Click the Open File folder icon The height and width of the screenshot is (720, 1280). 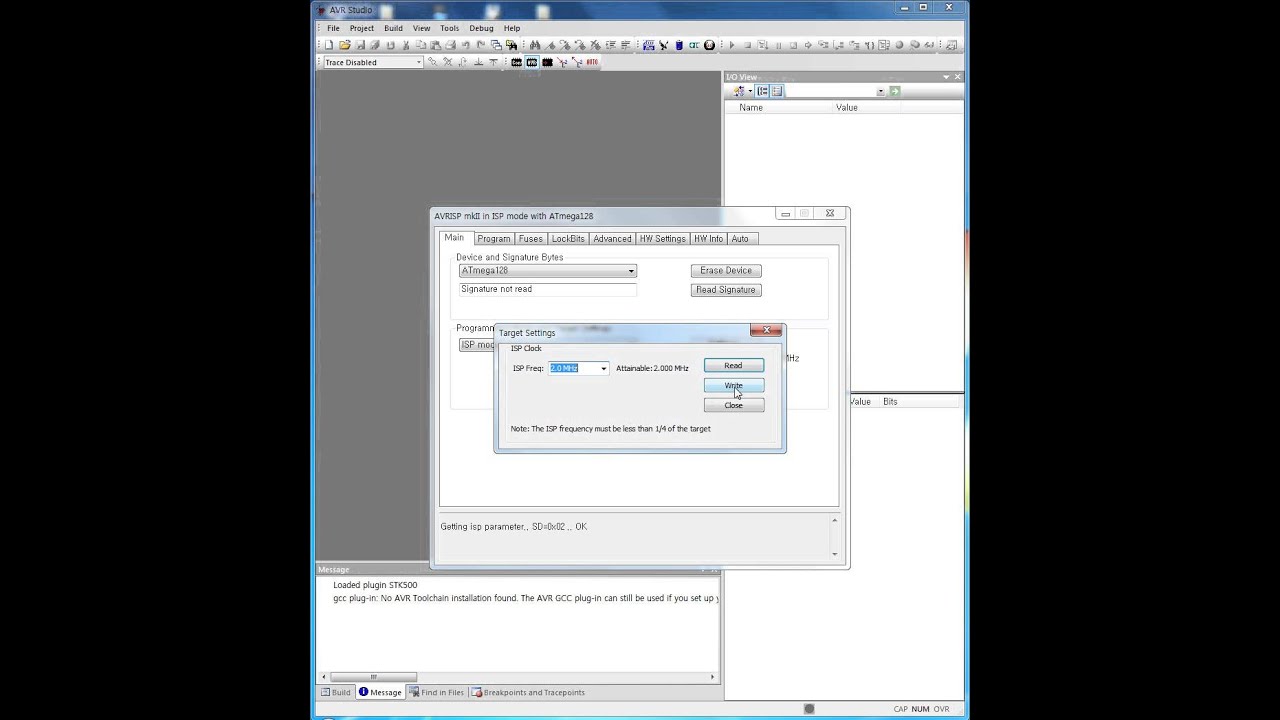point(345,45)
